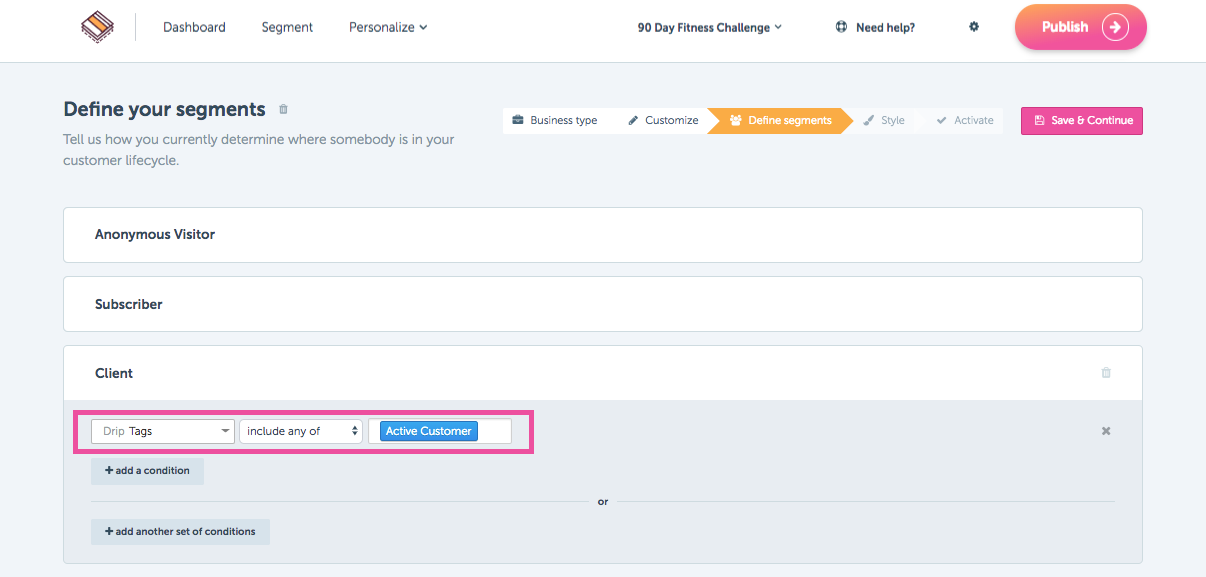Jump to the Style step tab
The image size is (1206, 577).
884,120
